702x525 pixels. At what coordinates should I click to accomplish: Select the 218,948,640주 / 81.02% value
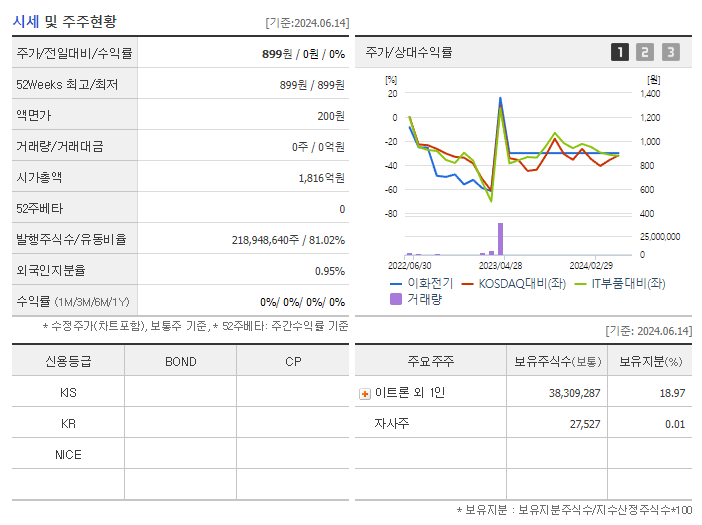click(288, 240)
